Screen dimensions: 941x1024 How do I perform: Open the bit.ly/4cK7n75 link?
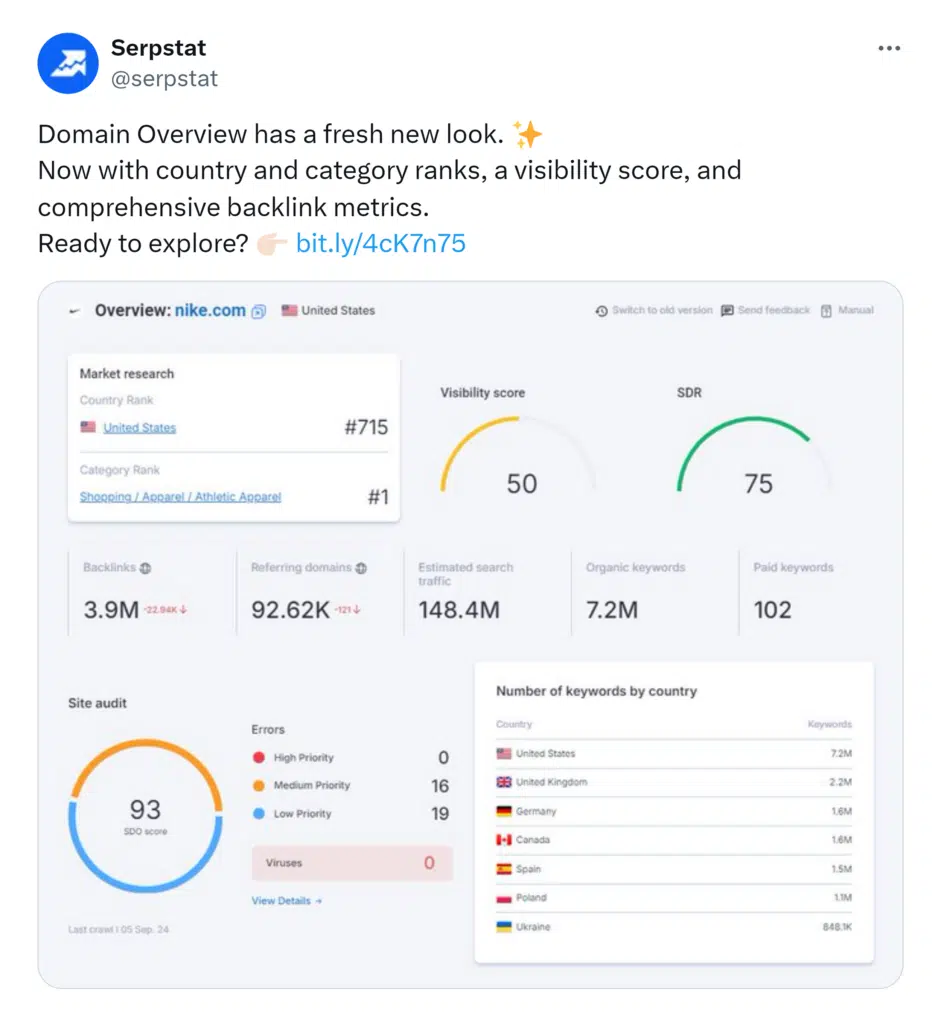point(380,243)
